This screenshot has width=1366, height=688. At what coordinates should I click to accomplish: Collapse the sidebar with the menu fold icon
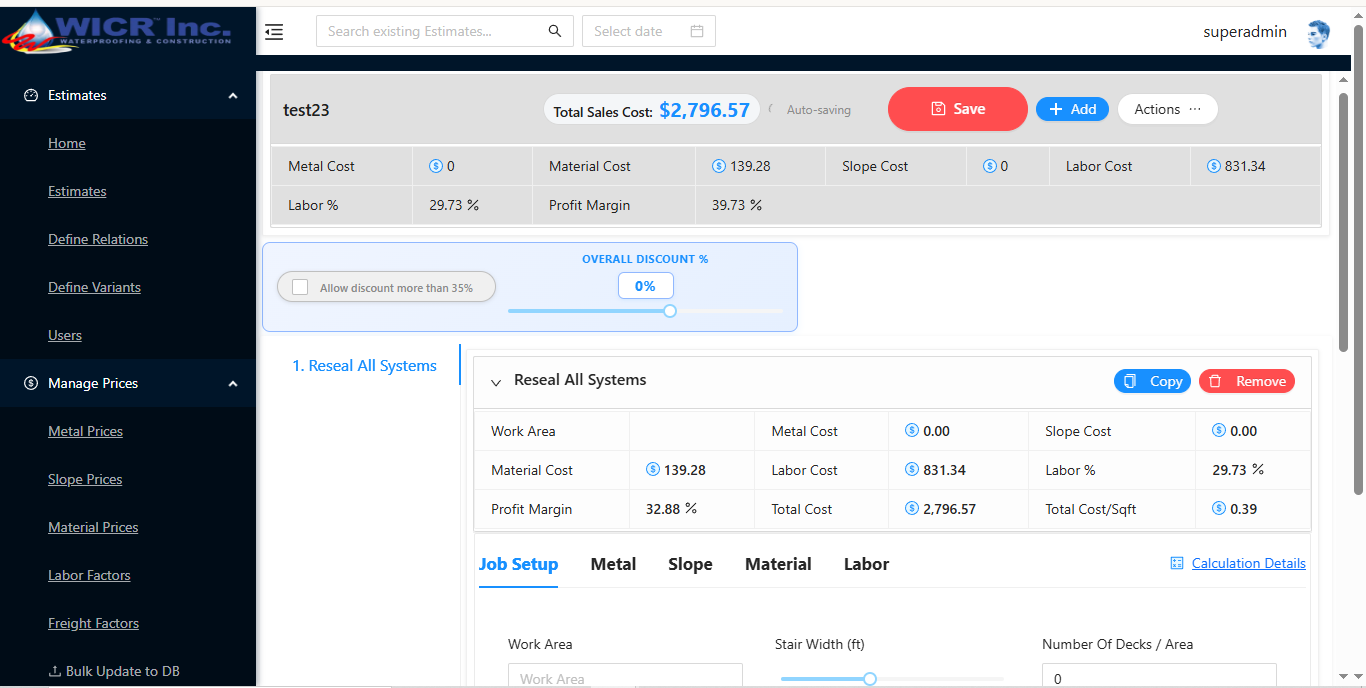coord(274,32)
